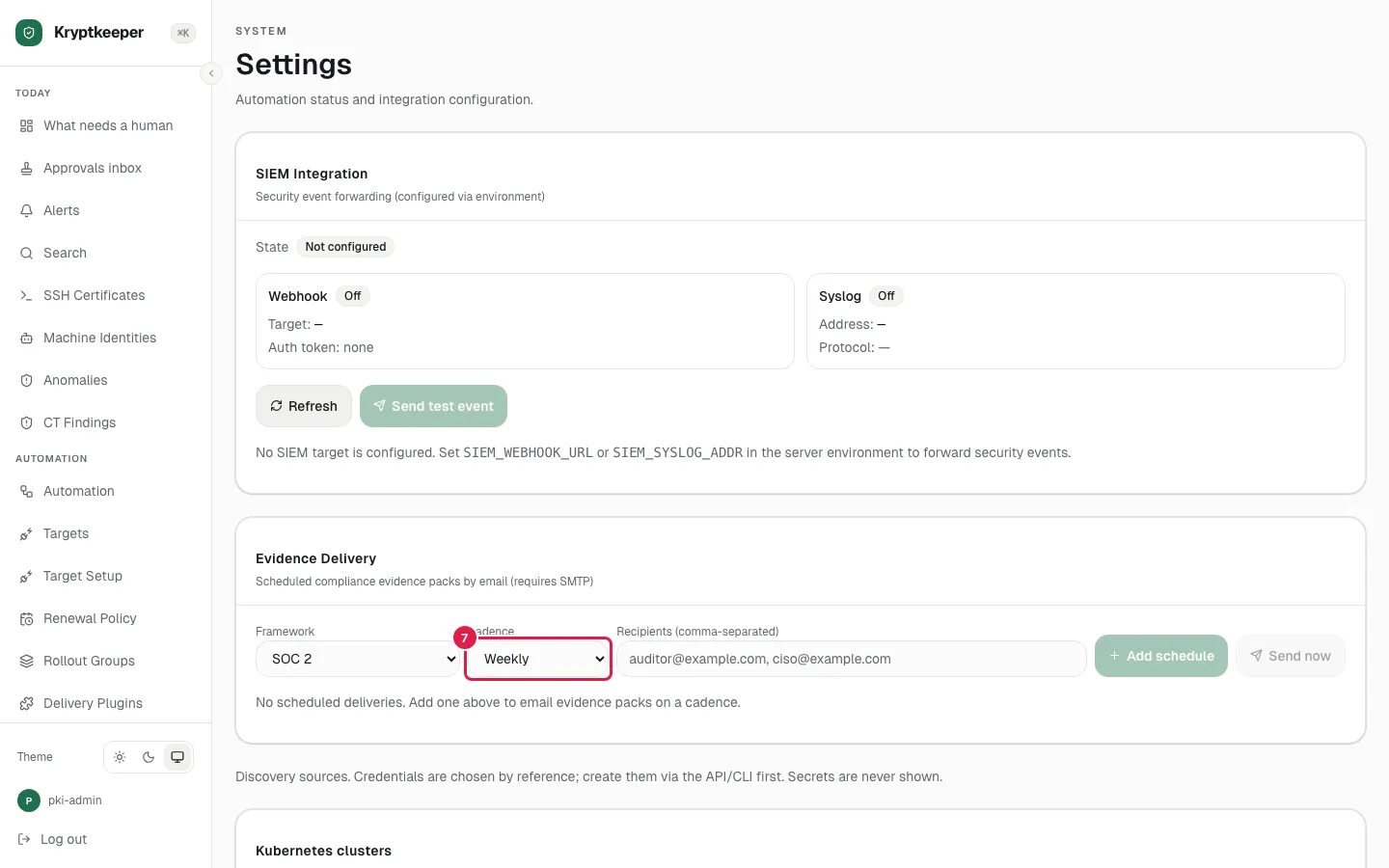
Task: Click the Target Setup plug icon
Action: tap(26, 576)
